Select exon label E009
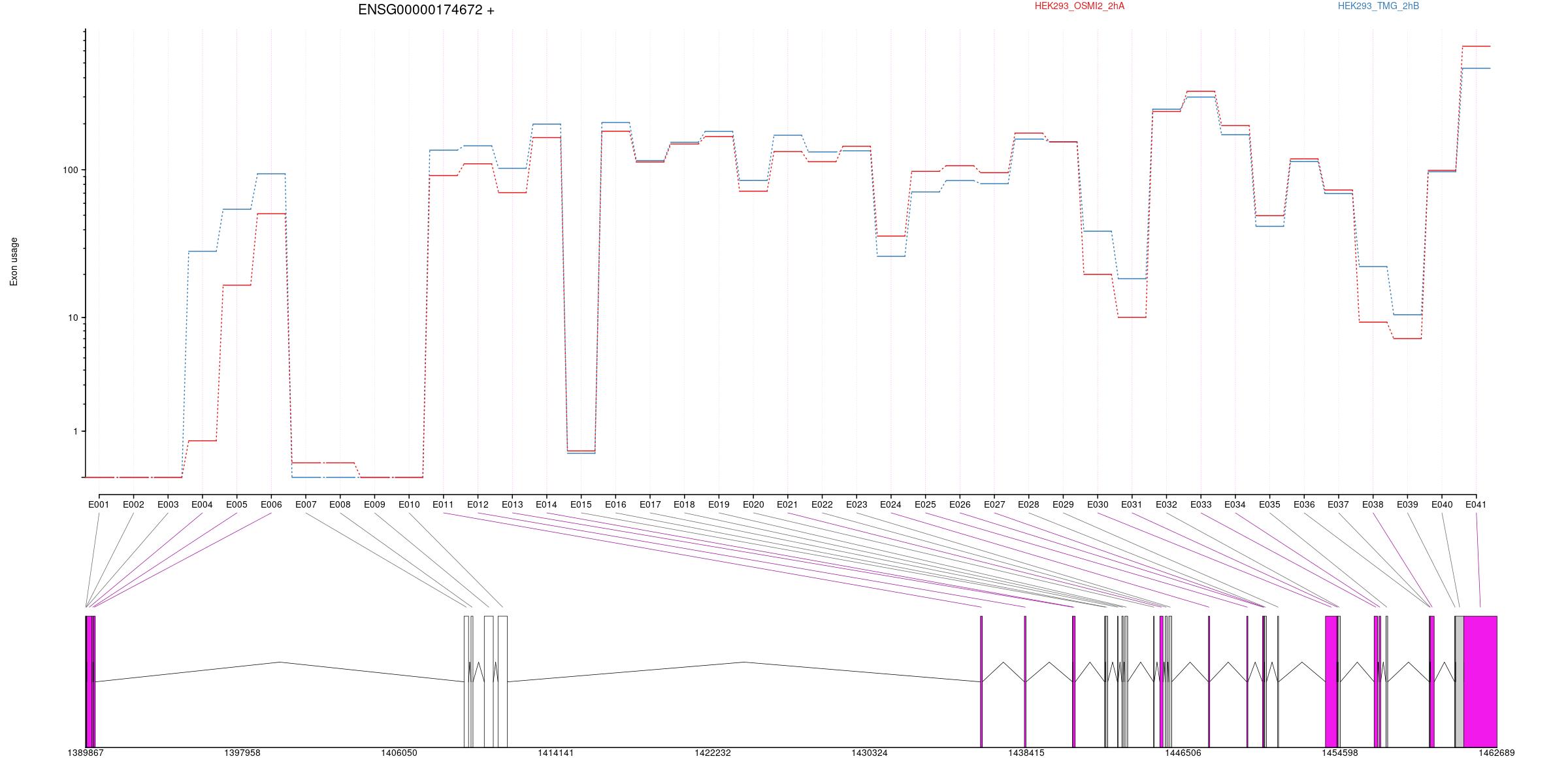1568x784 pixels. coord(374,504)
